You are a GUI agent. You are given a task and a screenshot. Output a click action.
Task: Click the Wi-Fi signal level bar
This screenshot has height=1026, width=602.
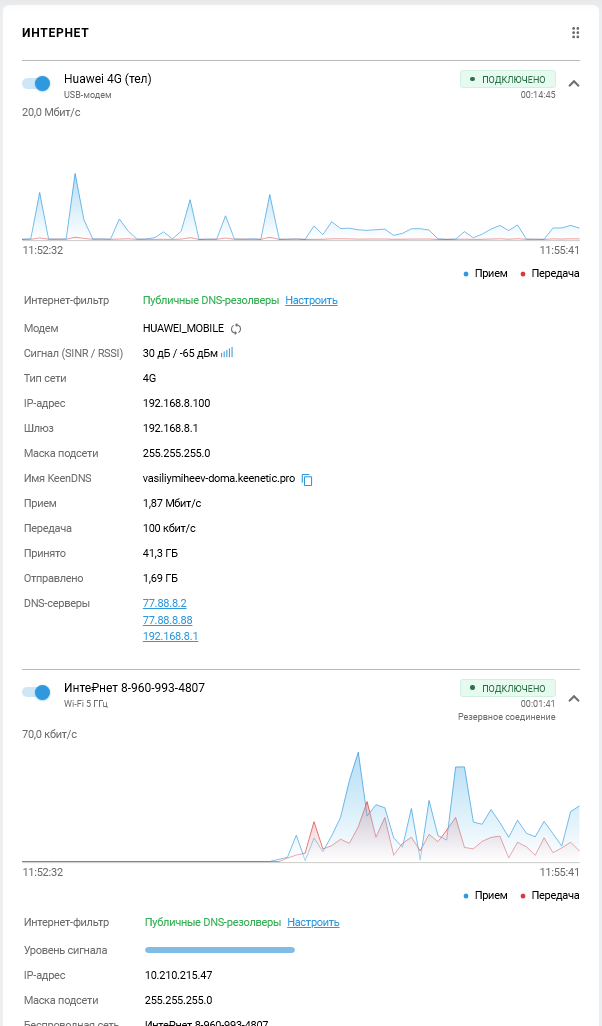pos(220,950)
